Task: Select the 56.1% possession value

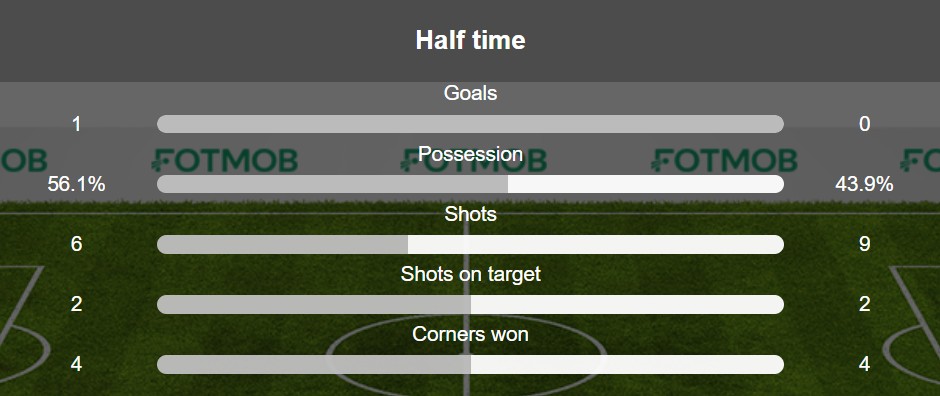Action: click(x=76, y=185)
